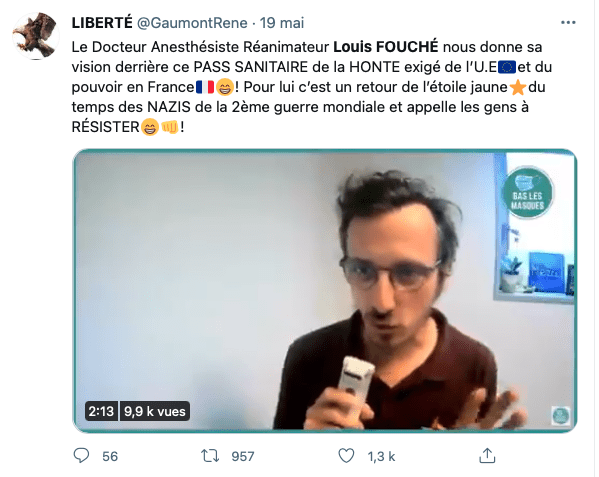
Task: Click the reply speech bubble icon
Action: 81,456
